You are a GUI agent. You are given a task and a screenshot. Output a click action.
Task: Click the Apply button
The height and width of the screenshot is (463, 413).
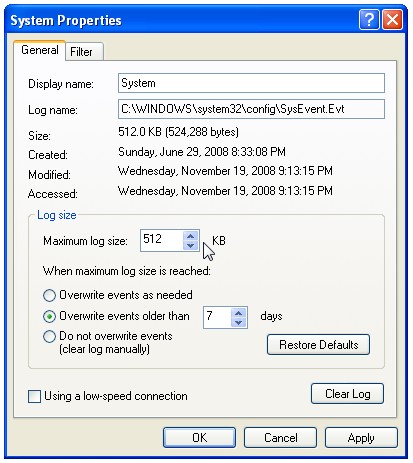point(361,438)
